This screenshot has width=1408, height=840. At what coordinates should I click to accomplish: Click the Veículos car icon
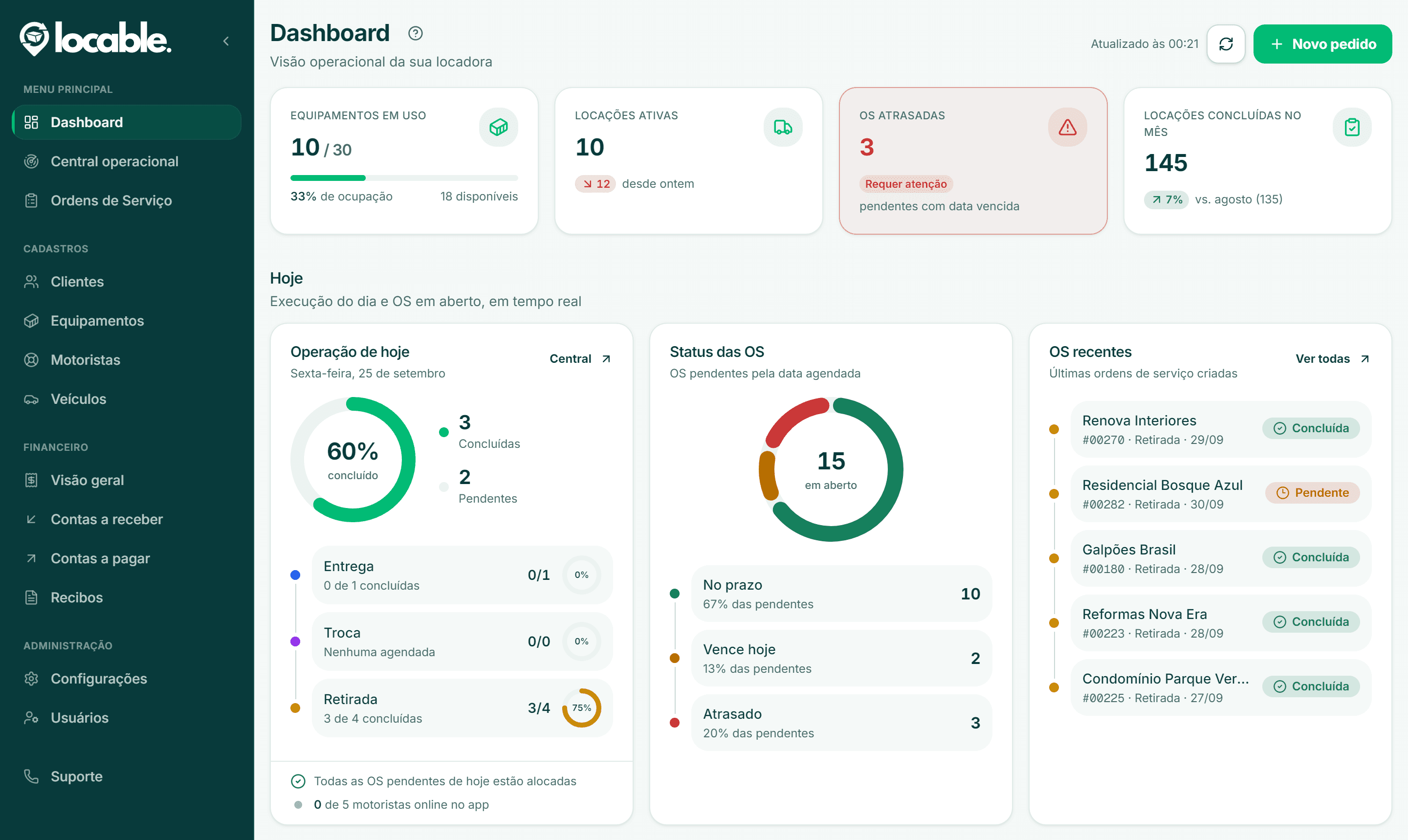(31, 399)
